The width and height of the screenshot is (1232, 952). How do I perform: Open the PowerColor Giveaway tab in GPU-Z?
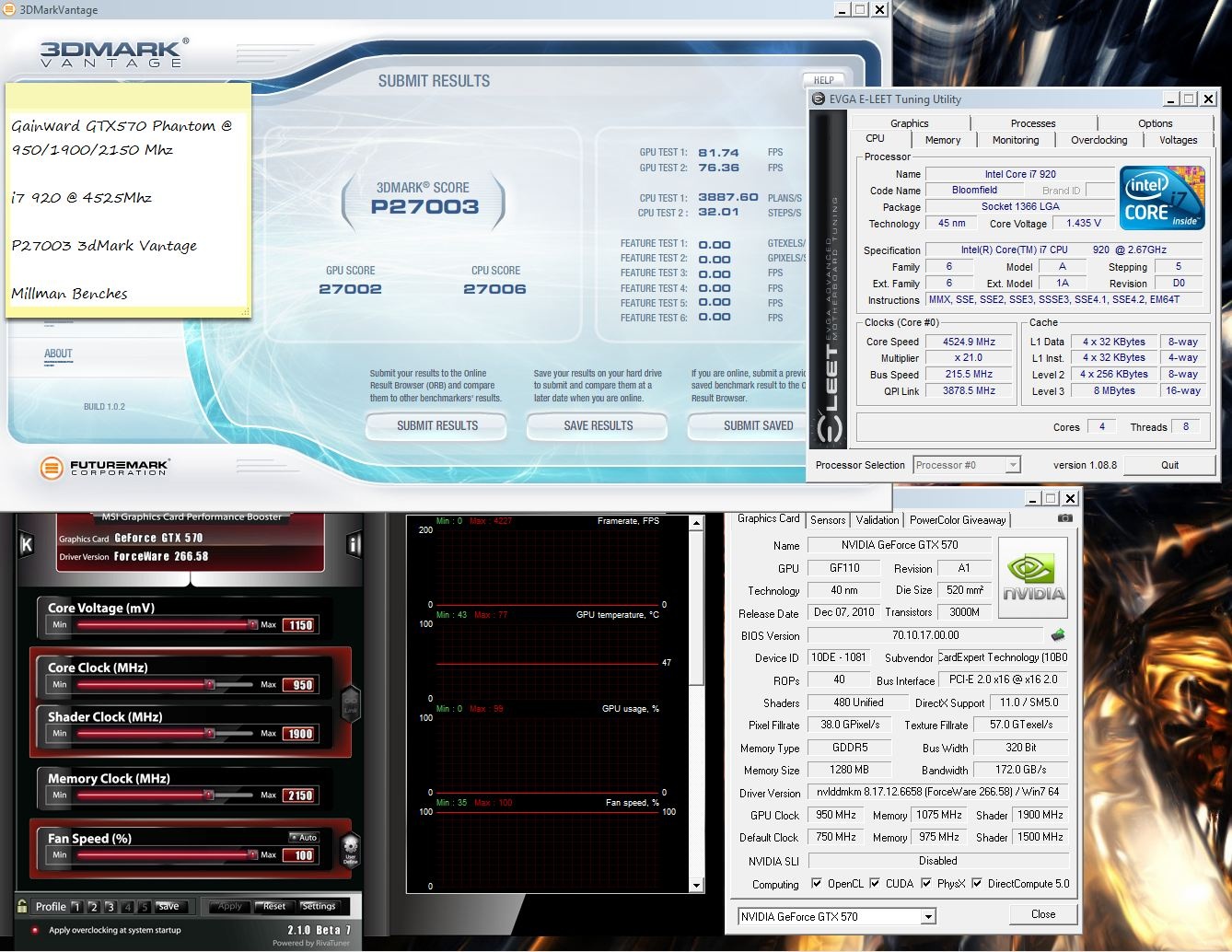coord(958,520)
